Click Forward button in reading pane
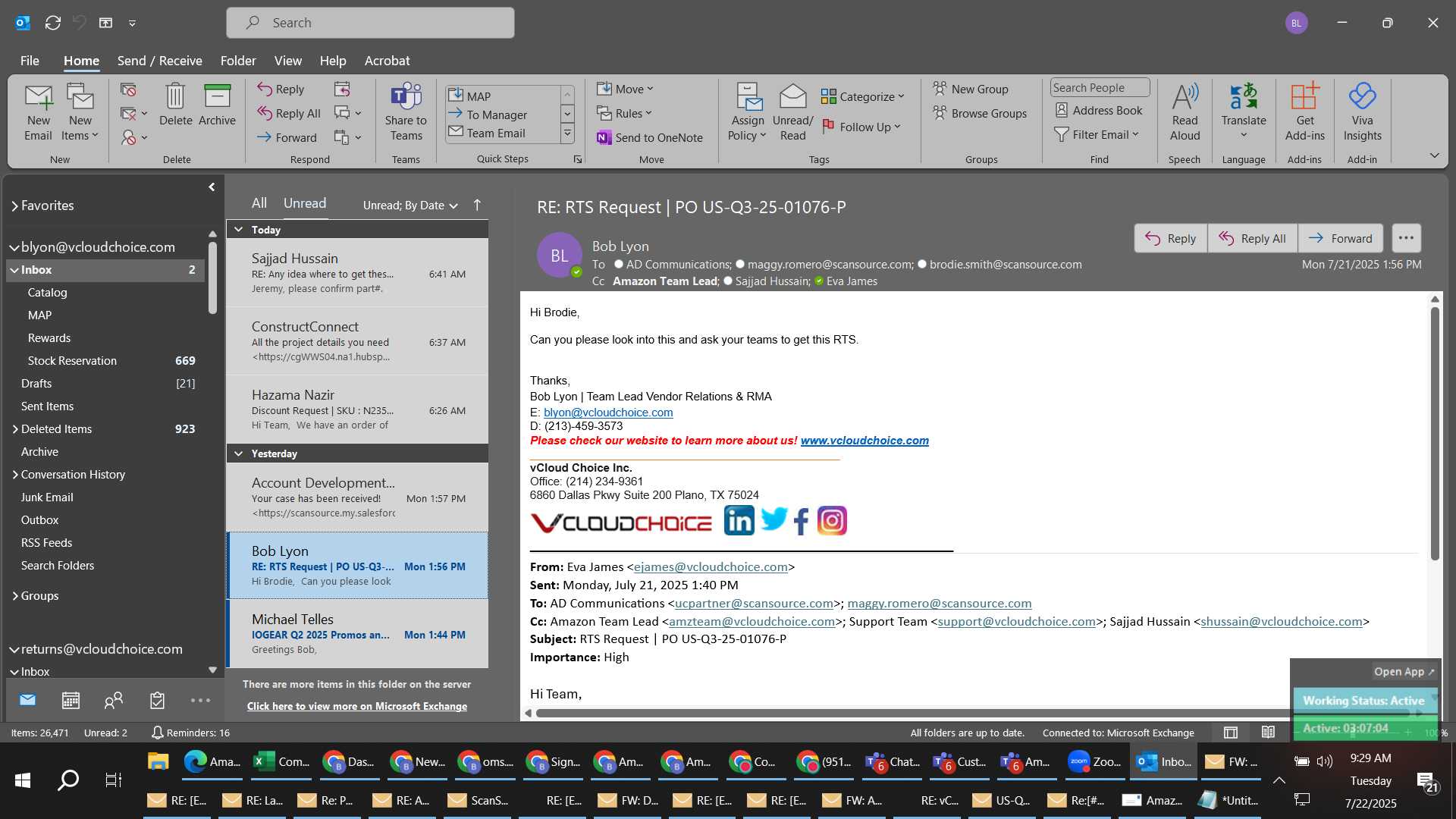1456x819 pixels. click(1341, 238)
